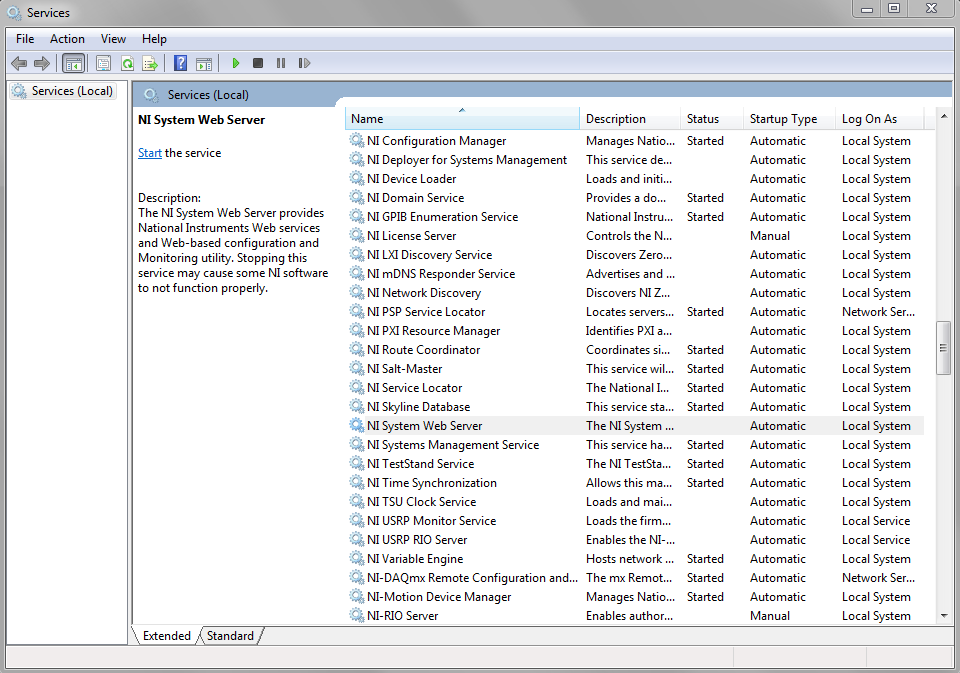Image resolution: width=960 pixels, height=673 pixels.
Task: Switch to the Standard tab
Action: click(230, 636)
